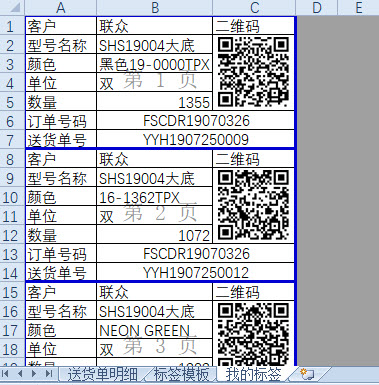Select 双 cell in row 18
379x385 pixels.
[154, 349]
